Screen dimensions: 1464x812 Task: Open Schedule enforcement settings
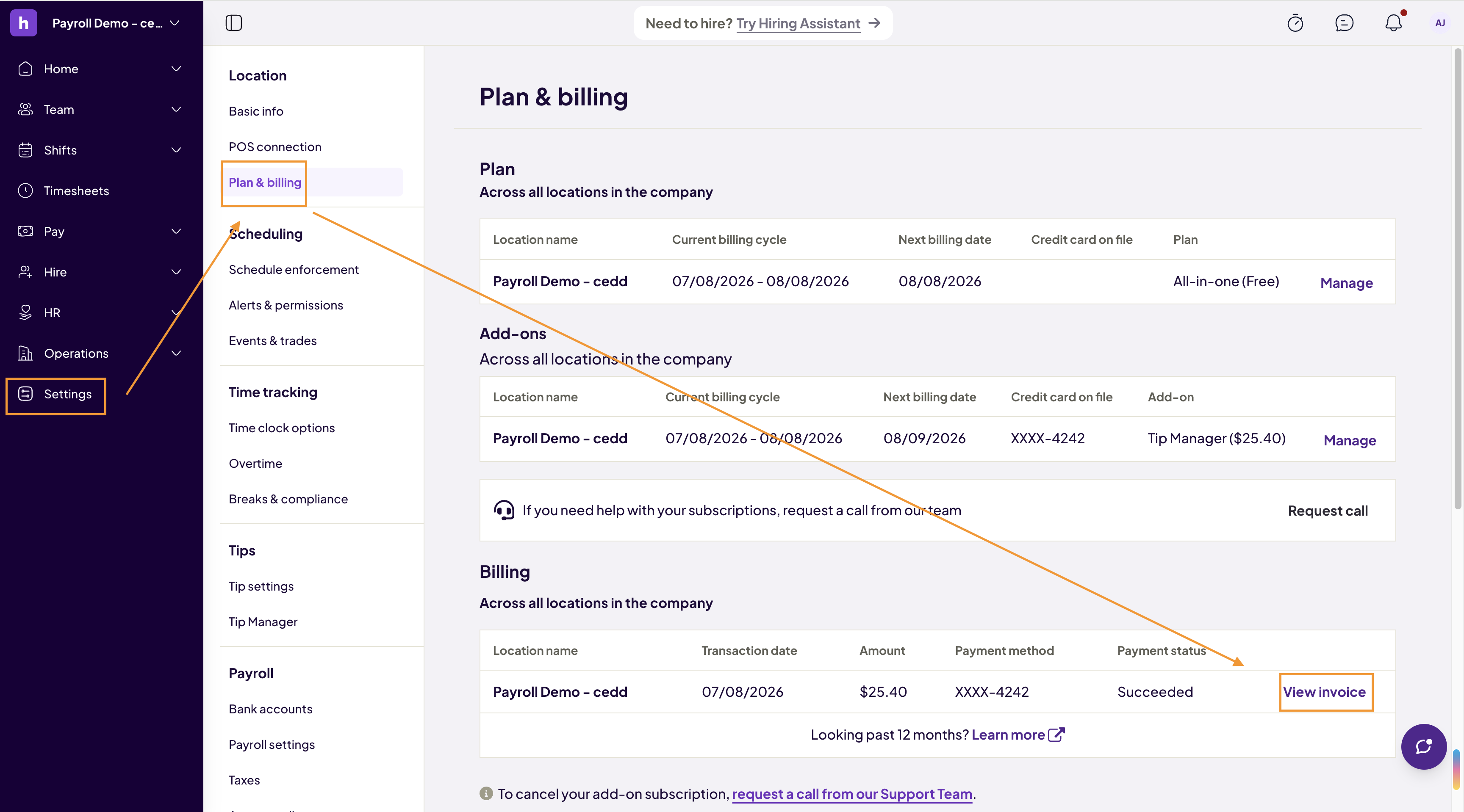pos(293,270)
